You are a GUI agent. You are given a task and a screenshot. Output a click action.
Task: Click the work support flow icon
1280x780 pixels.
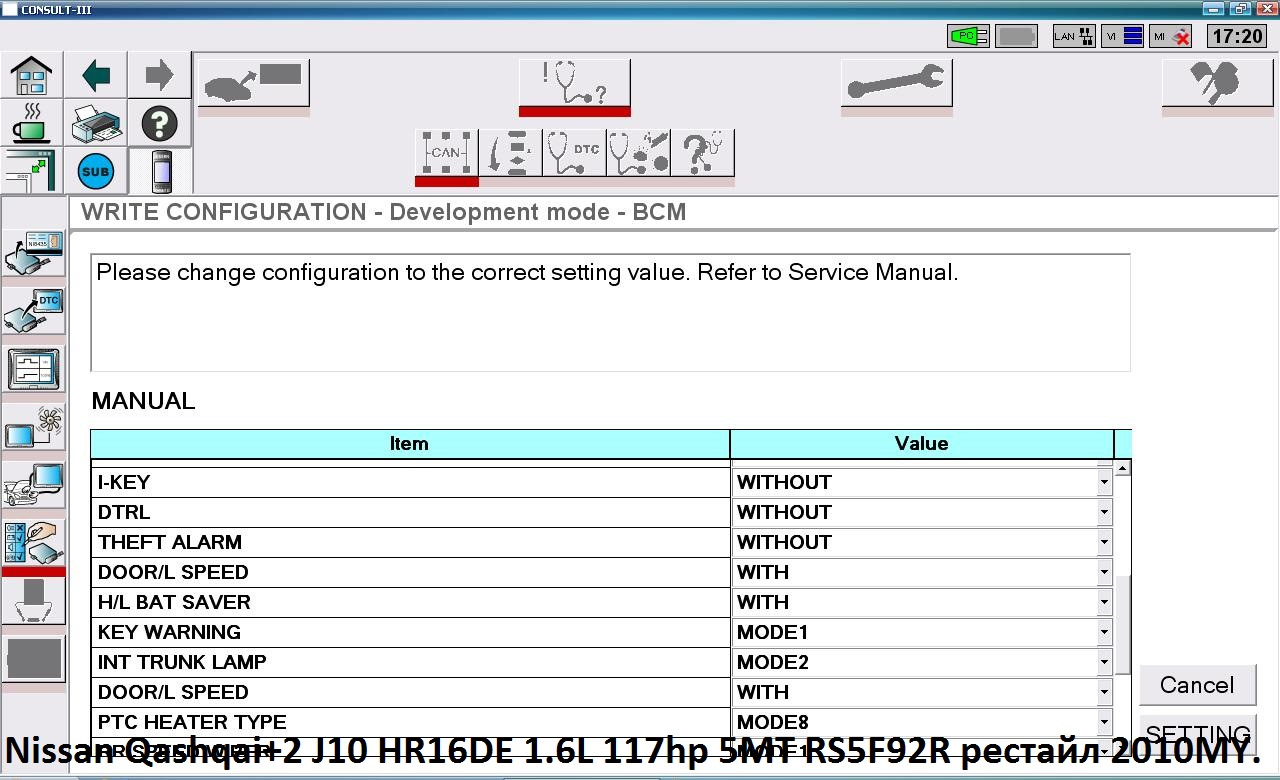(510, 153)
